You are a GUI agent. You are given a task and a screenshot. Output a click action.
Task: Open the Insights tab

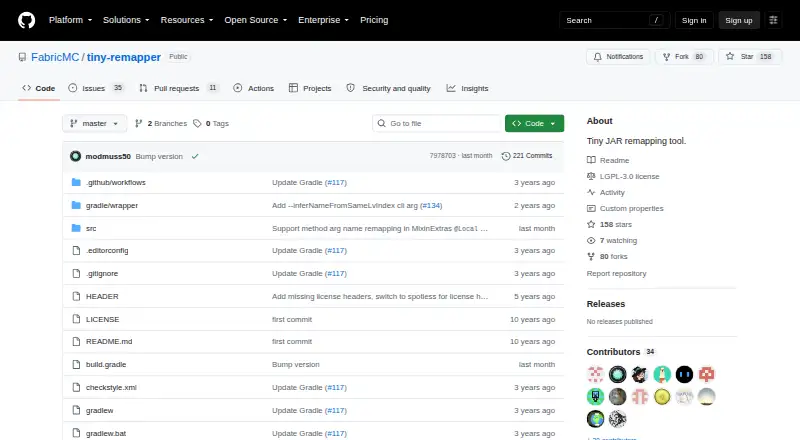click(467, 88)
